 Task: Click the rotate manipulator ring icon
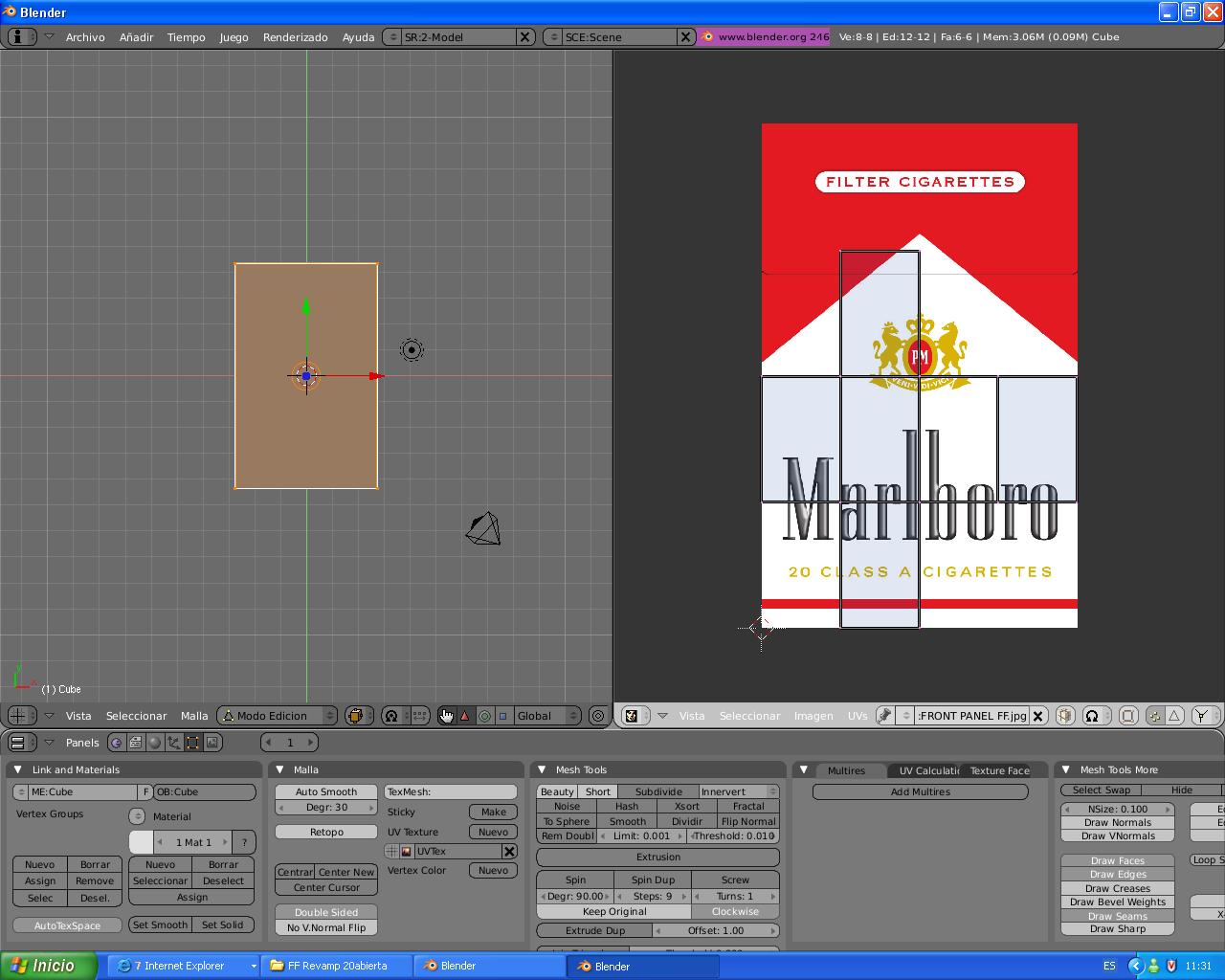(484, 716)
